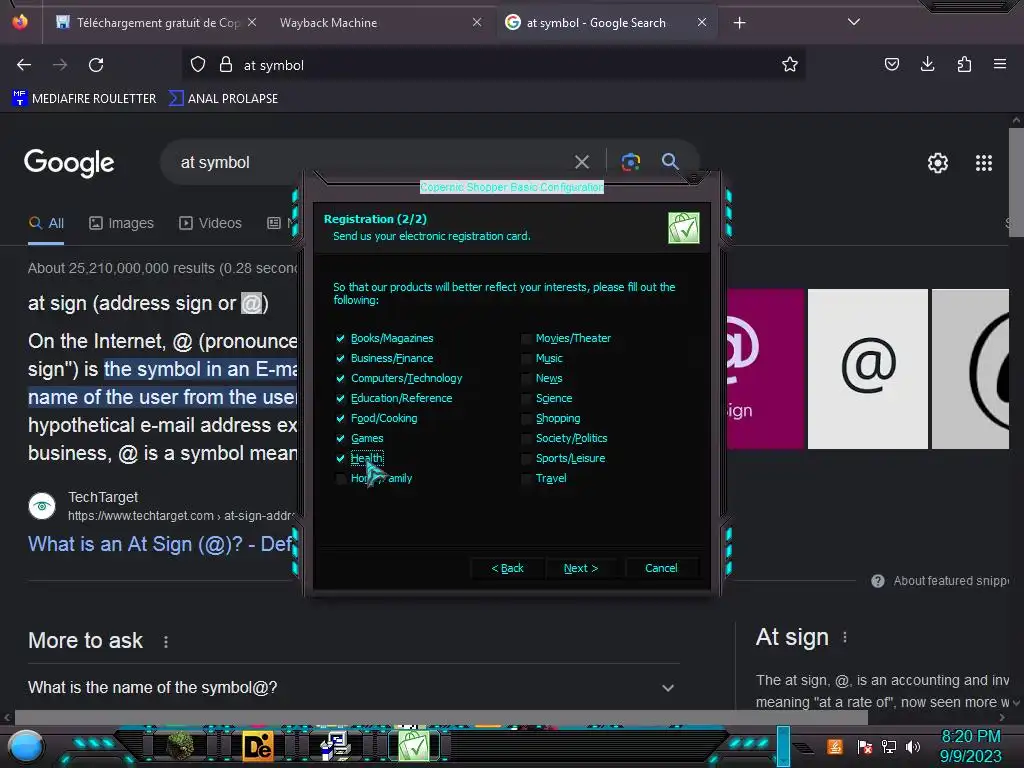
Task: Open Google quick settings gear
Action: click(938, 163)
